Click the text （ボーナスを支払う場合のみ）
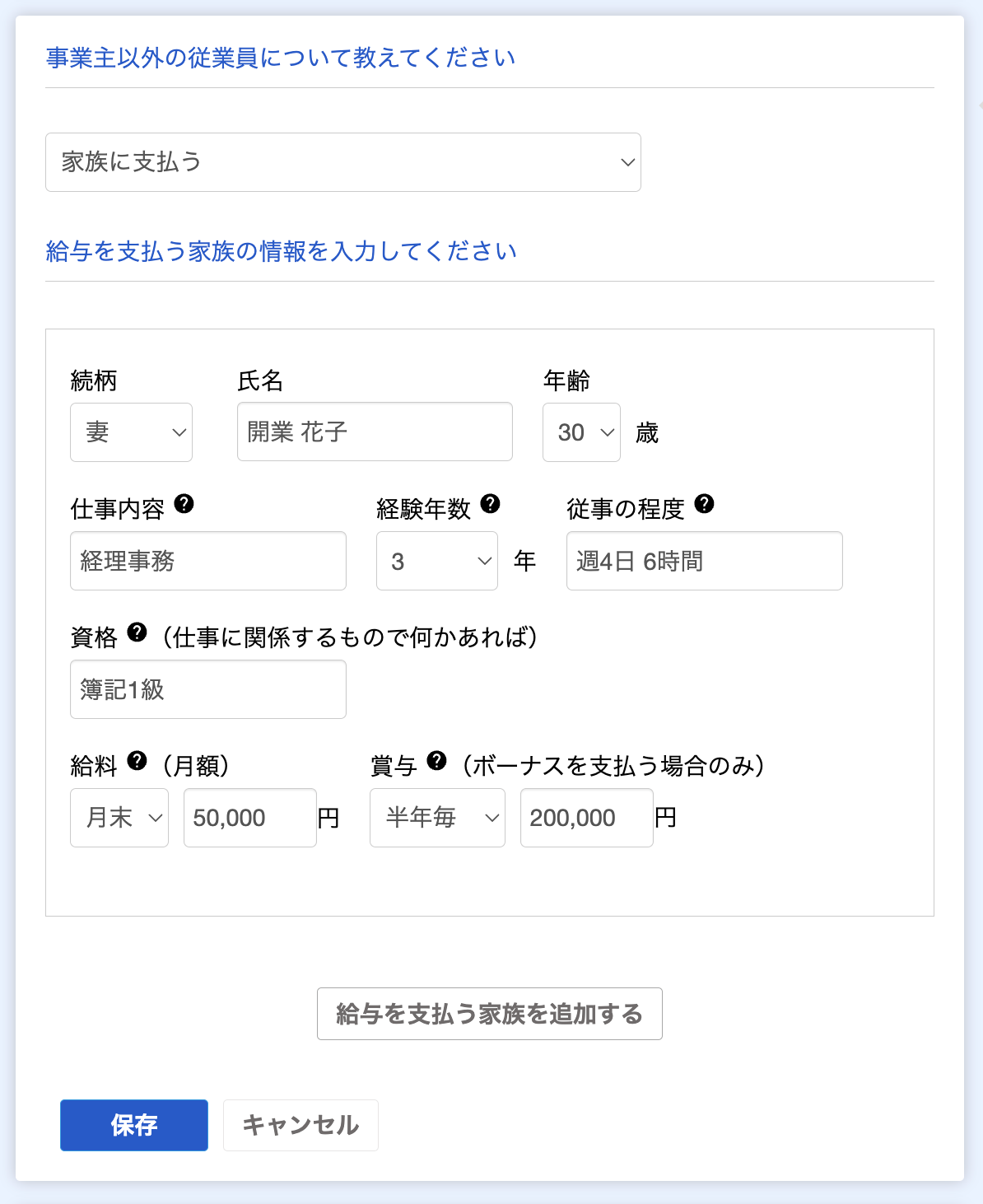 [x=614, y=766]
